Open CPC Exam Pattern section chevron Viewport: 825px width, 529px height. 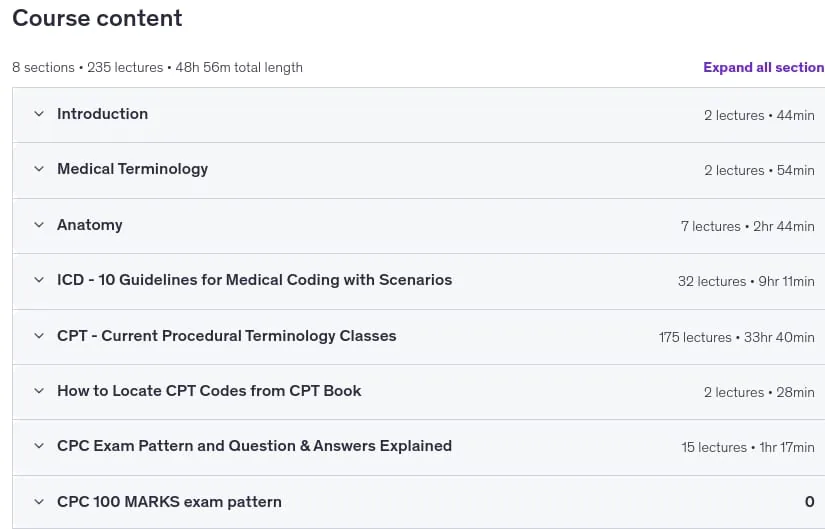[39, 446]
